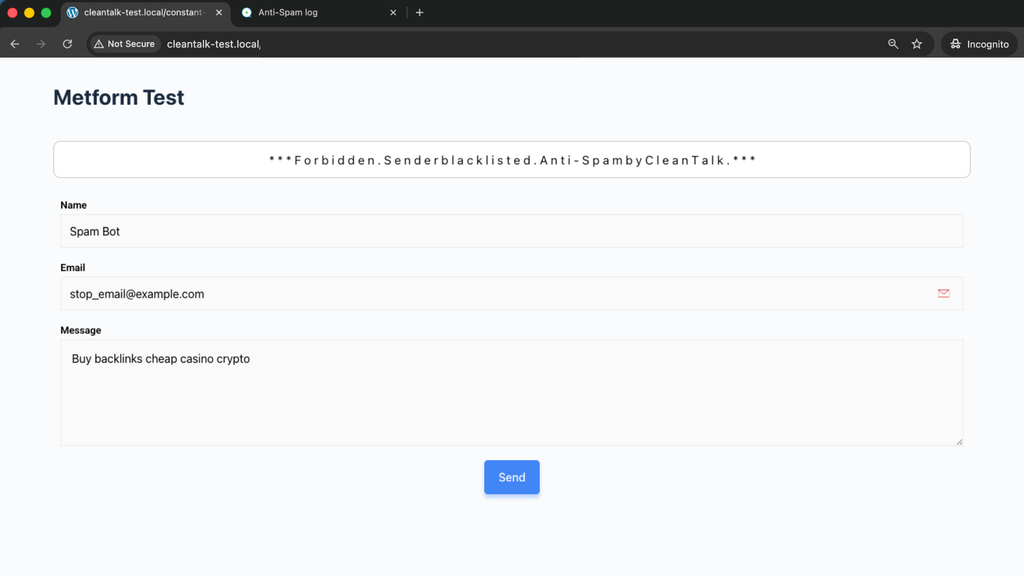Click the Email input field
The width and height of the screenshot is (1024, 576).
click(x=511, y=294)
